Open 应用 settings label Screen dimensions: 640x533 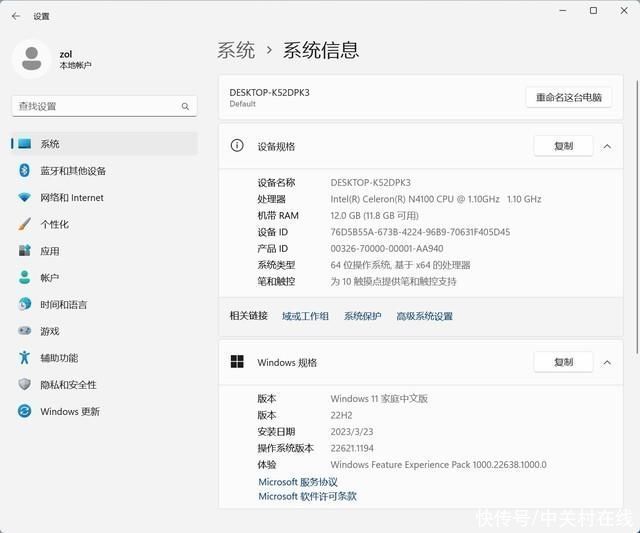[50, 251]
